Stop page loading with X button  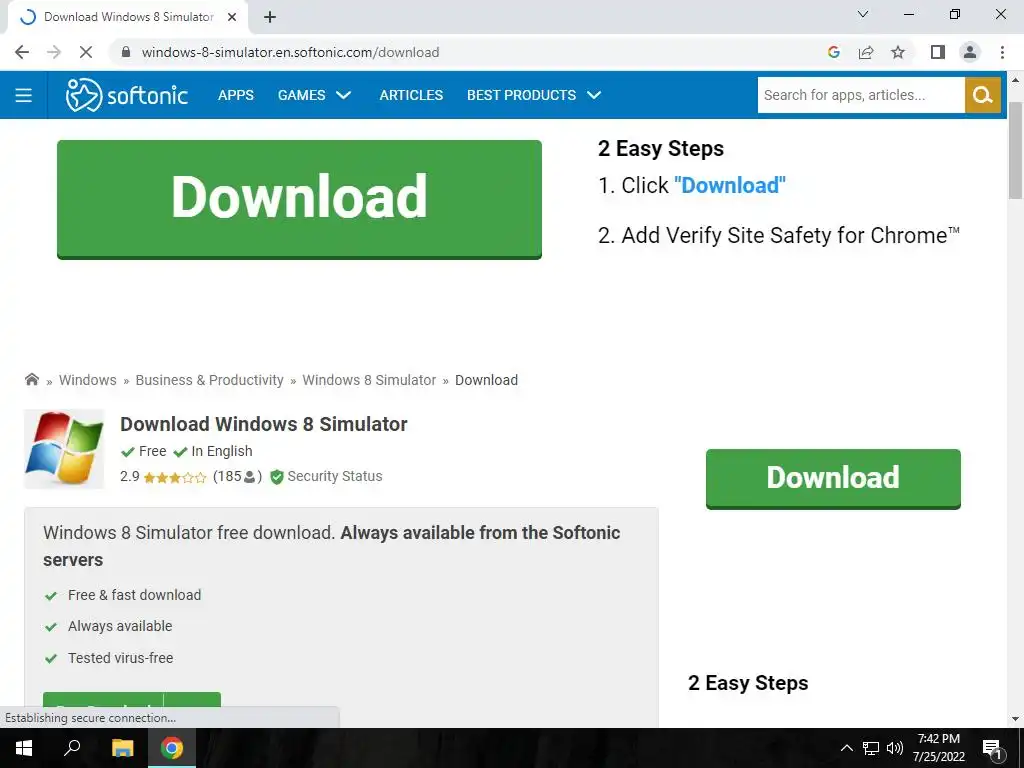(86, 52)
